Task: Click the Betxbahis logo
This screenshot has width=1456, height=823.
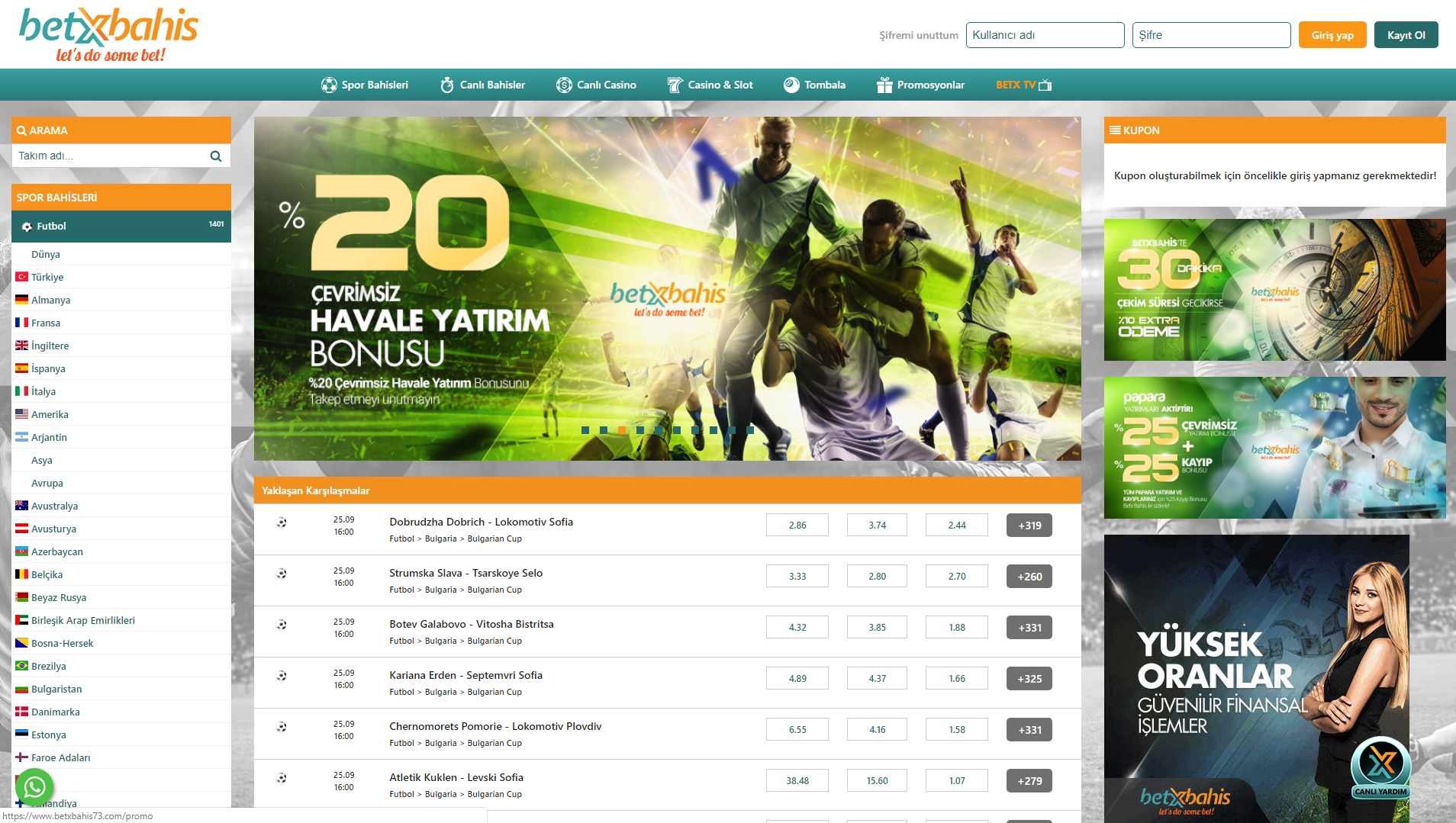Action: (108, 34)
